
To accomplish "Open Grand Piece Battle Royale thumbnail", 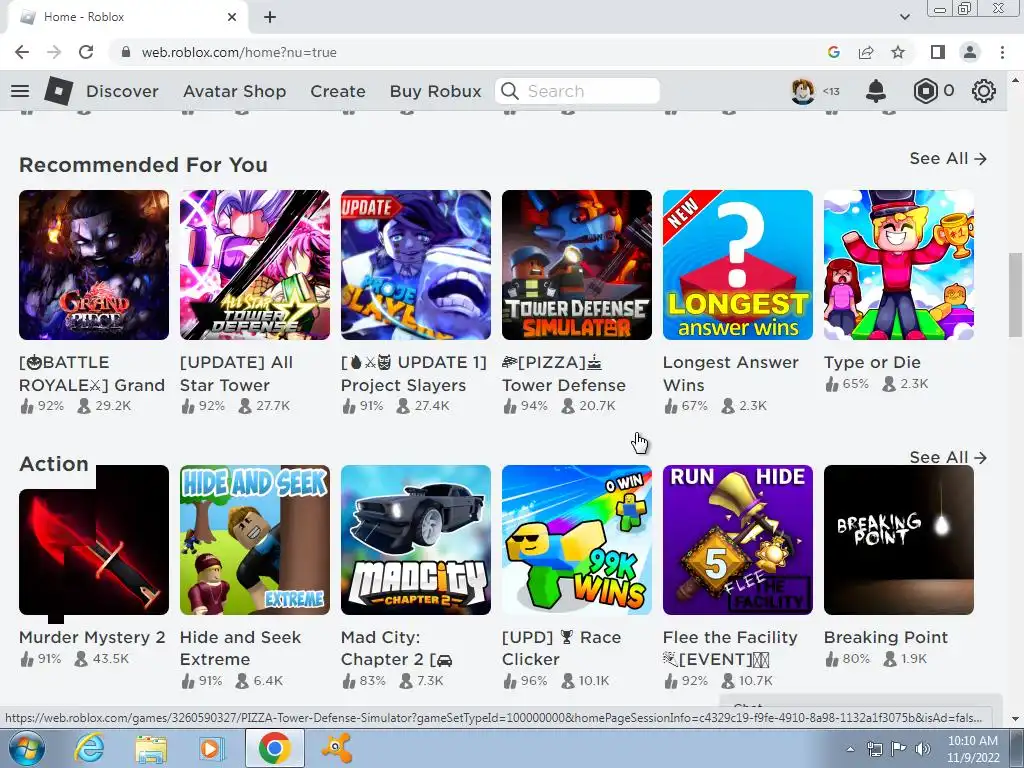I will pos(94,265).
